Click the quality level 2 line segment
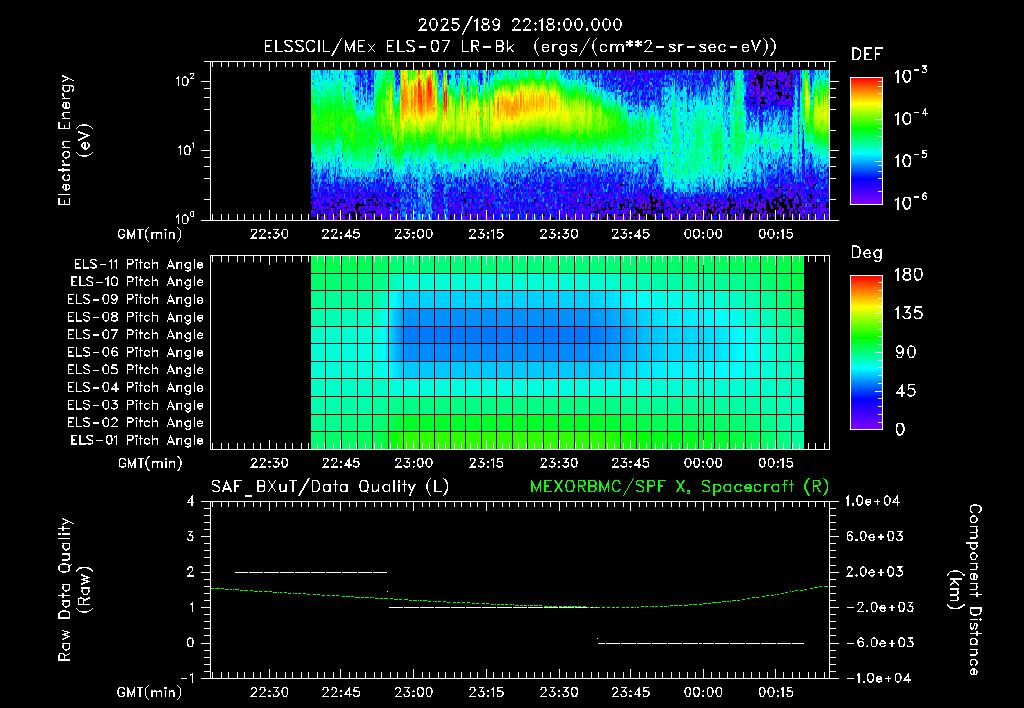 click(311, 572)
